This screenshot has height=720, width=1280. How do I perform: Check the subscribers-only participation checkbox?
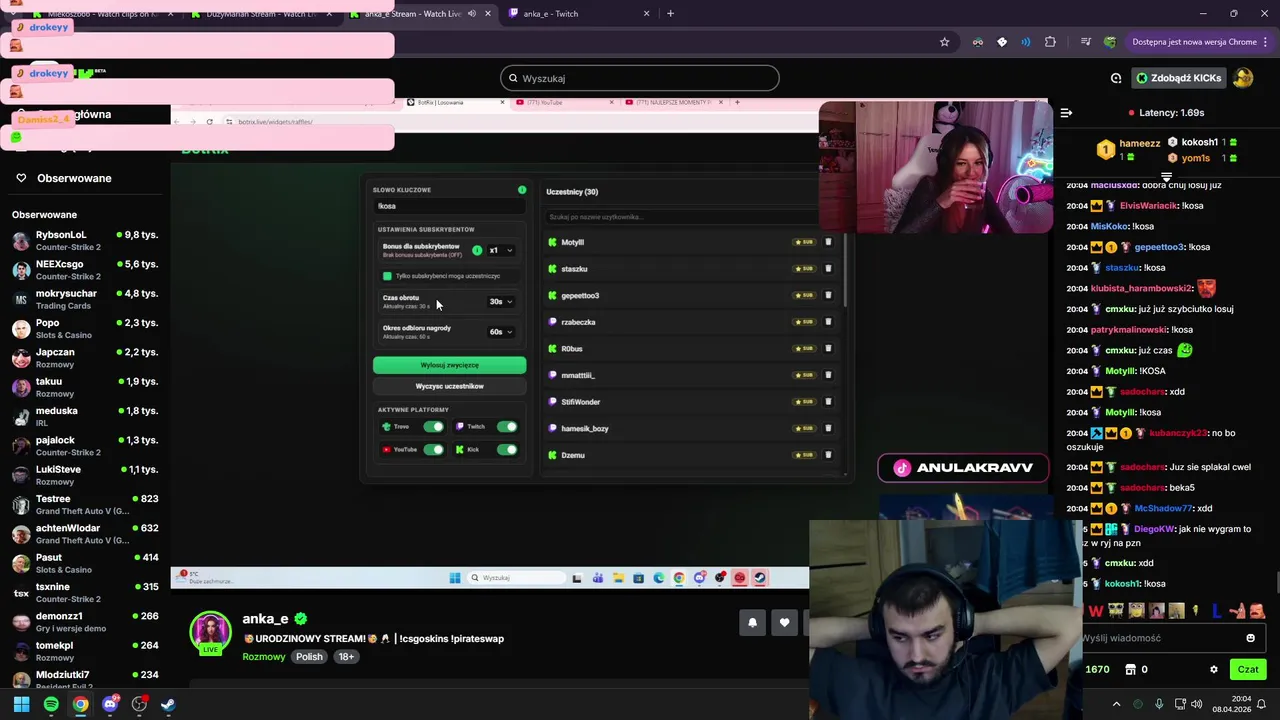click(x=388, y=276)
